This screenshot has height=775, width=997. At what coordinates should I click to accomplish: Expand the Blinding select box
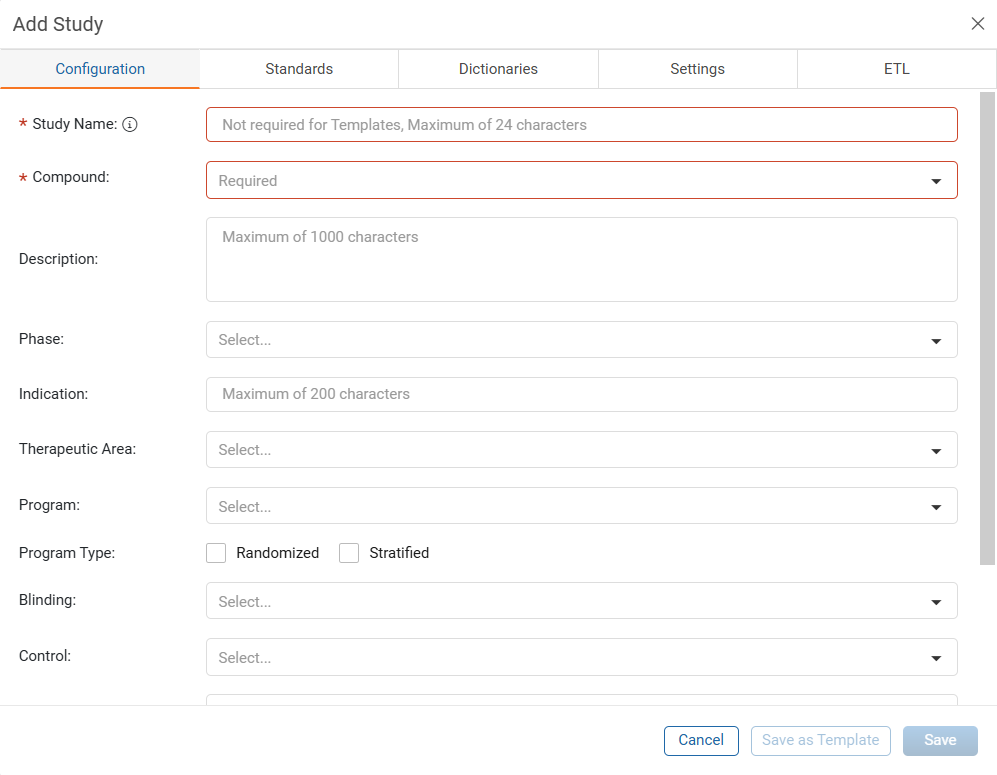click(581, 600)
